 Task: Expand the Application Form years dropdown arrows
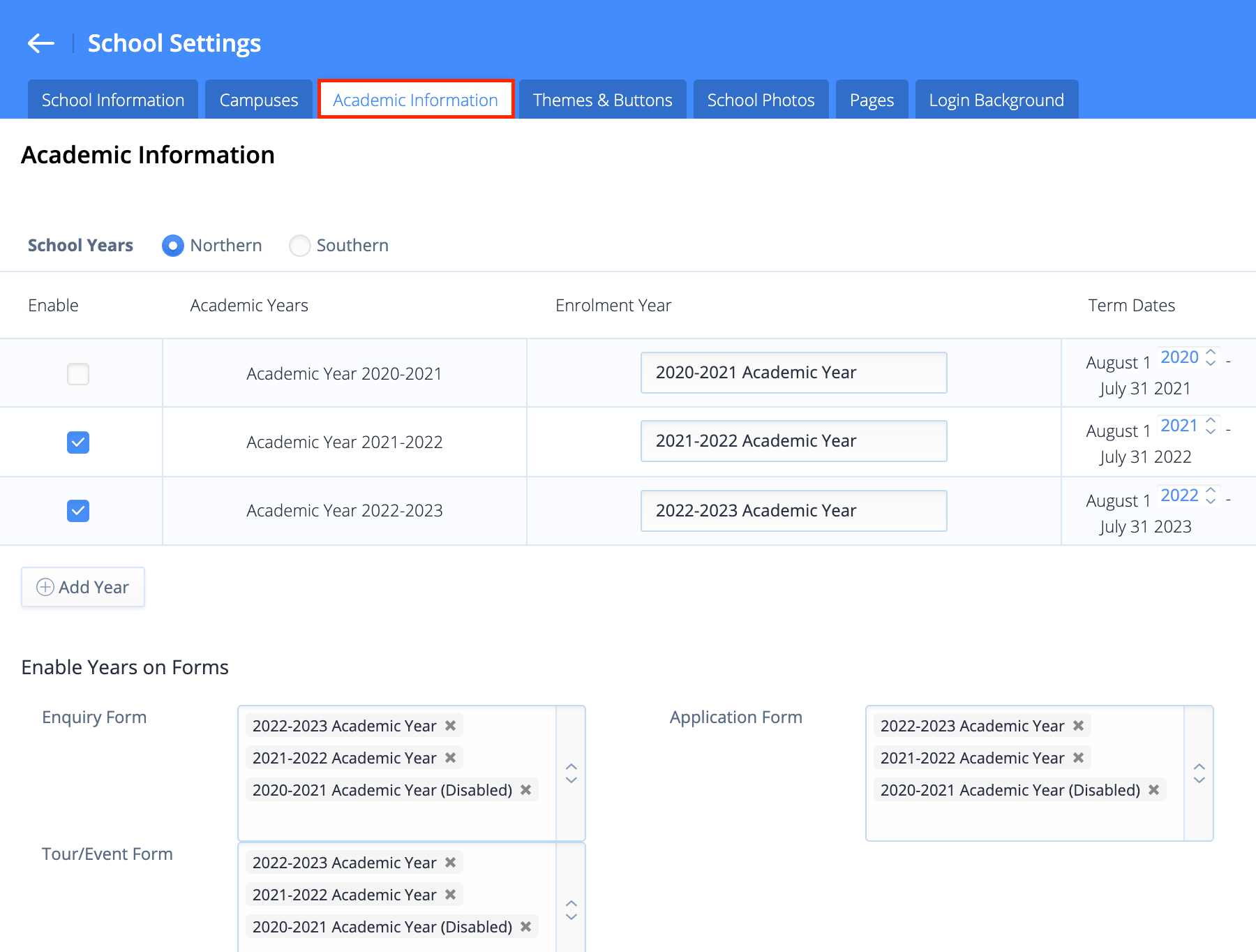[x=1199, y=773]
